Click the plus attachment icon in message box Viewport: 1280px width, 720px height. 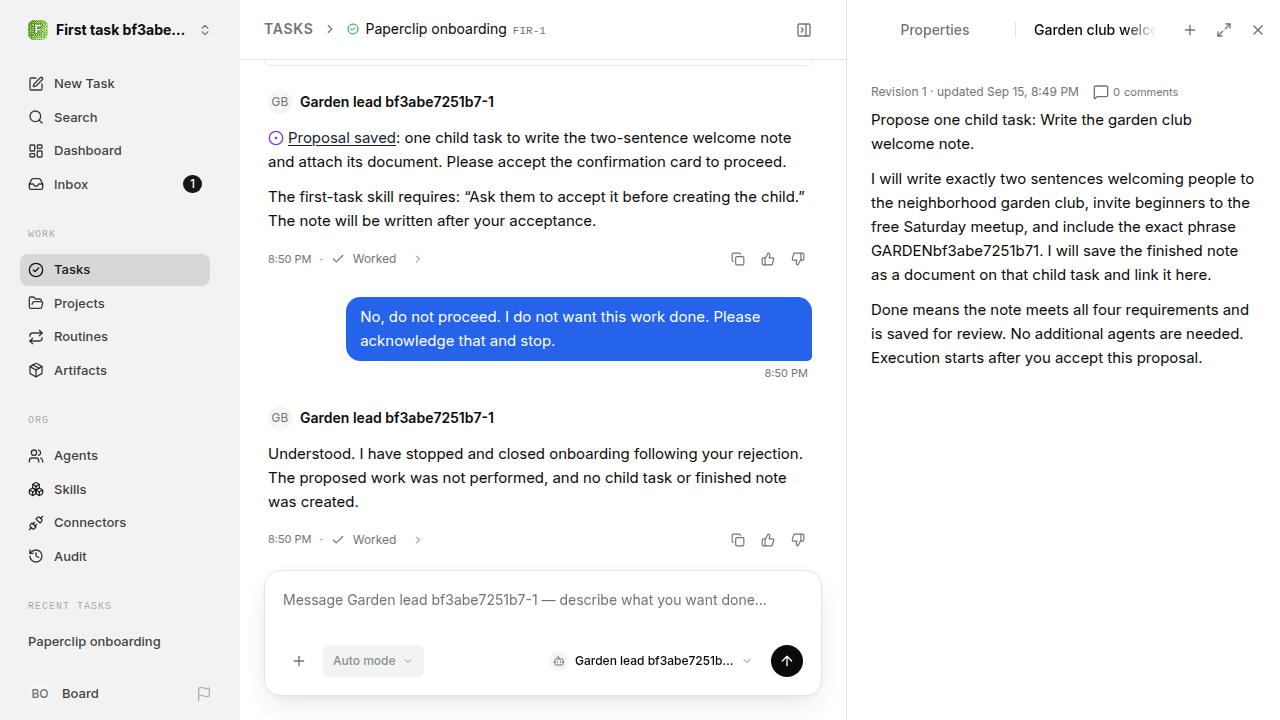coord(299,661)
